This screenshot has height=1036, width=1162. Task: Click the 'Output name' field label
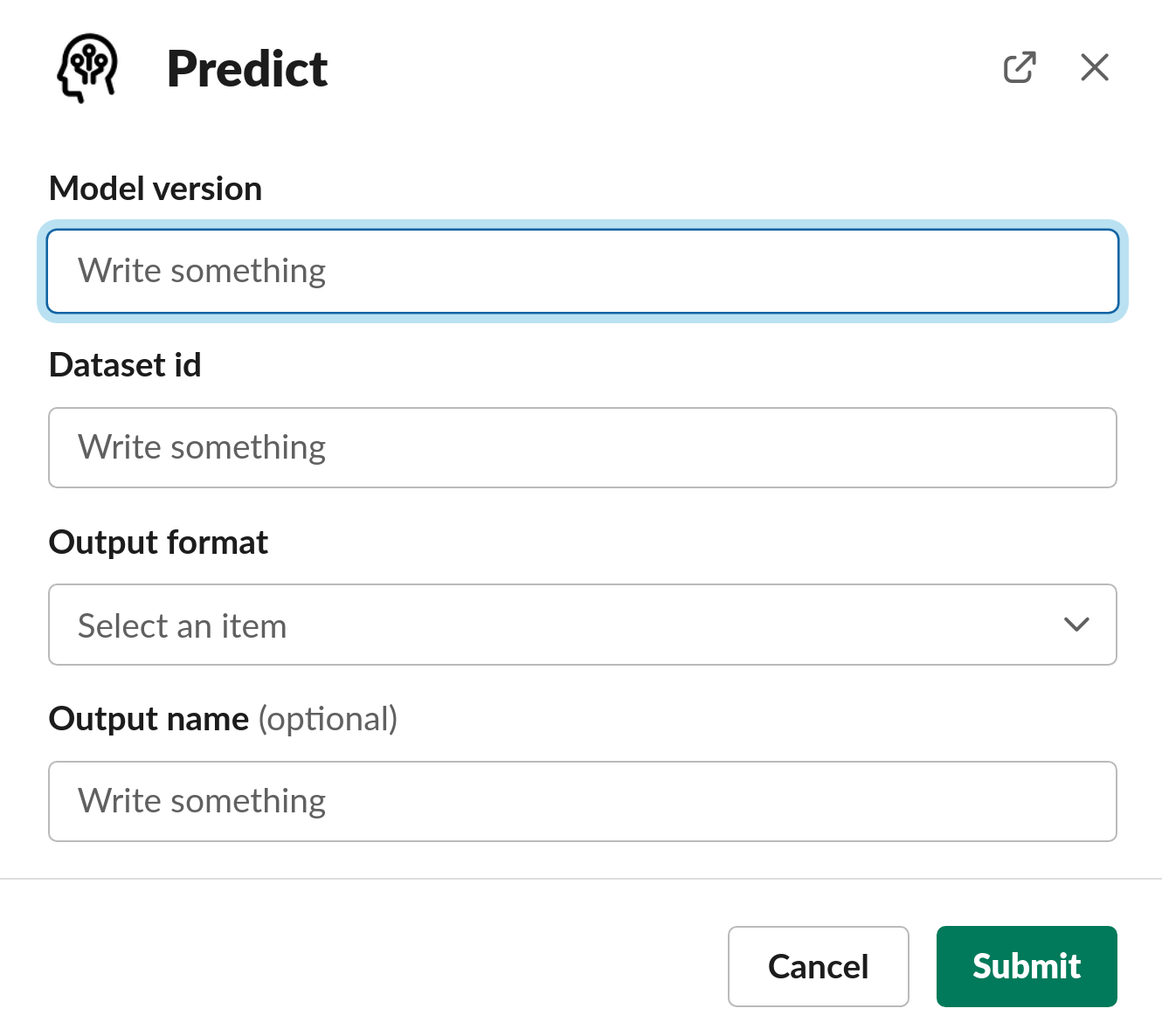149,719
